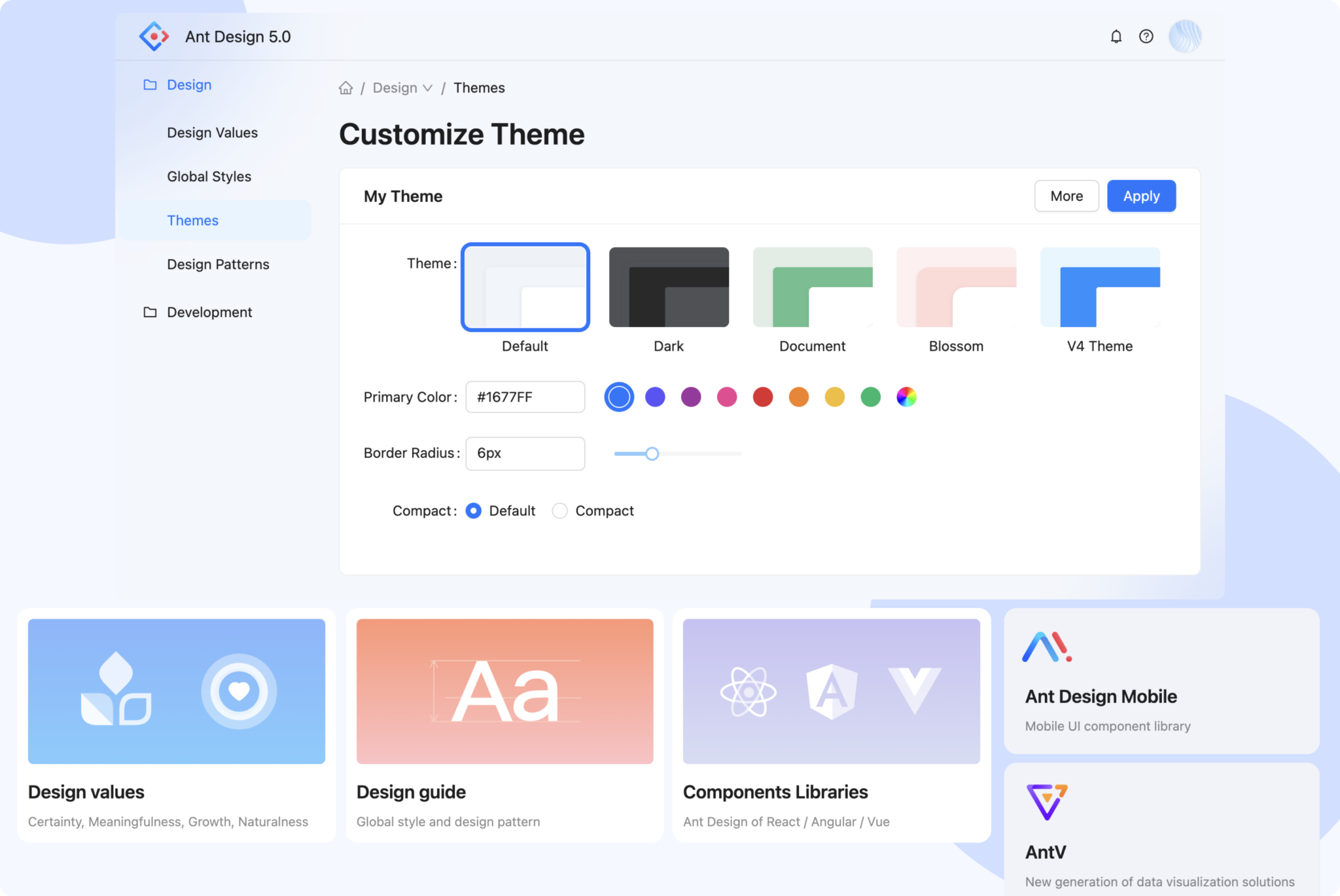Image resolution: width=1340 pixels, height=896 pixels.
Task: Focus the Border Radius input field
Action: point(525,453)
